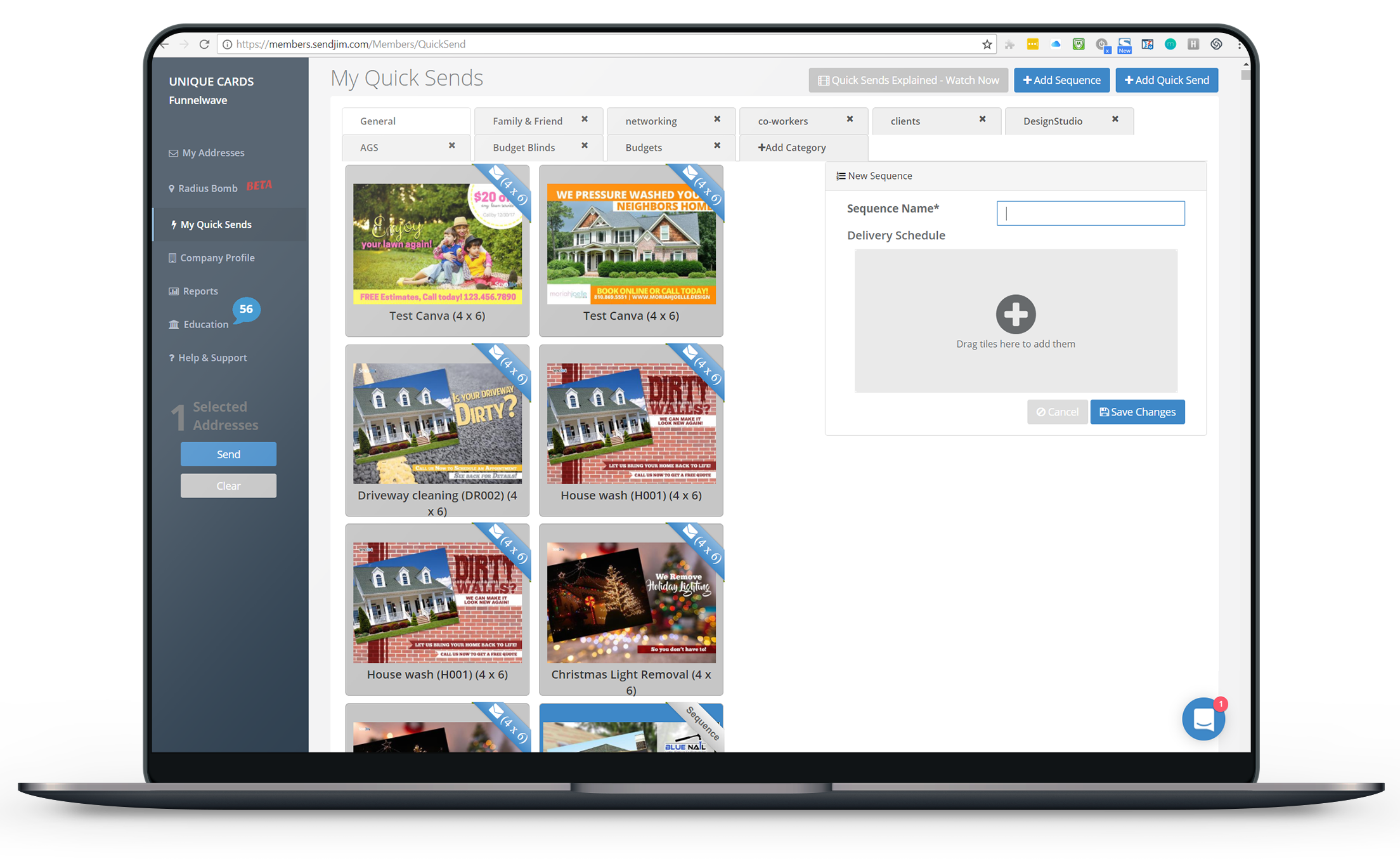Image resolution: width=1400 pixels, height=859 pixels.
Task: Select the Test Canva pressure washed card
Action: pyautogui.click(x=631, y=251)
